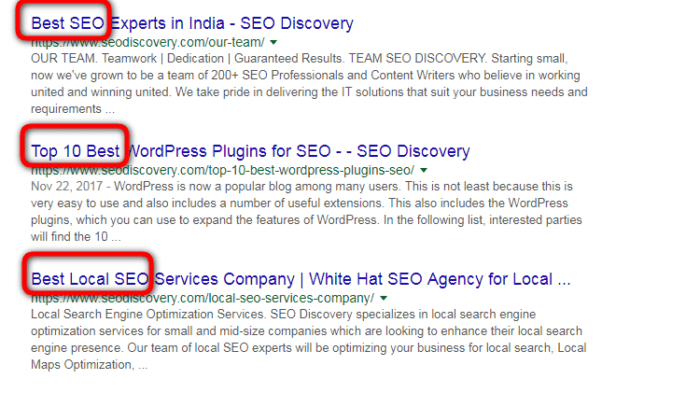Click the local-seo-services-company green URL
The image size is (700, 393).
click(x=203, y=298)
